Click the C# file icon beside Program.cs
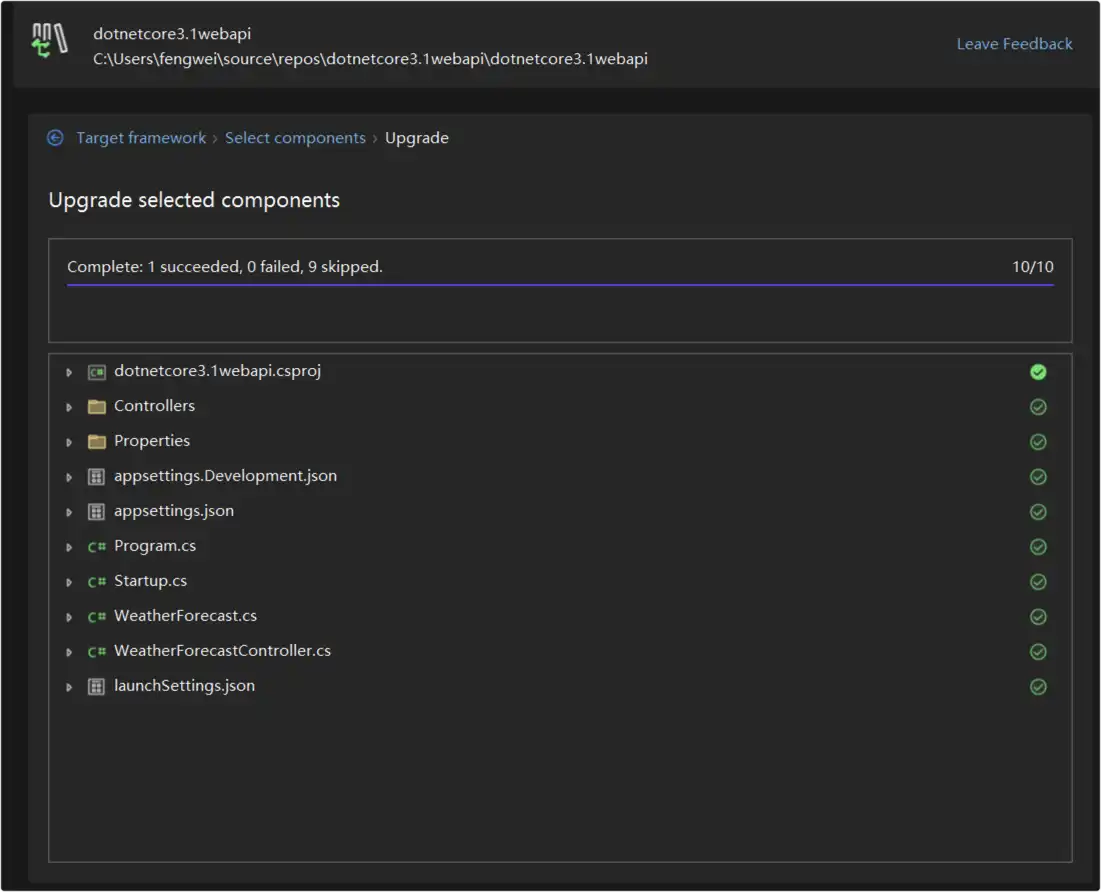 click(96, 546)
